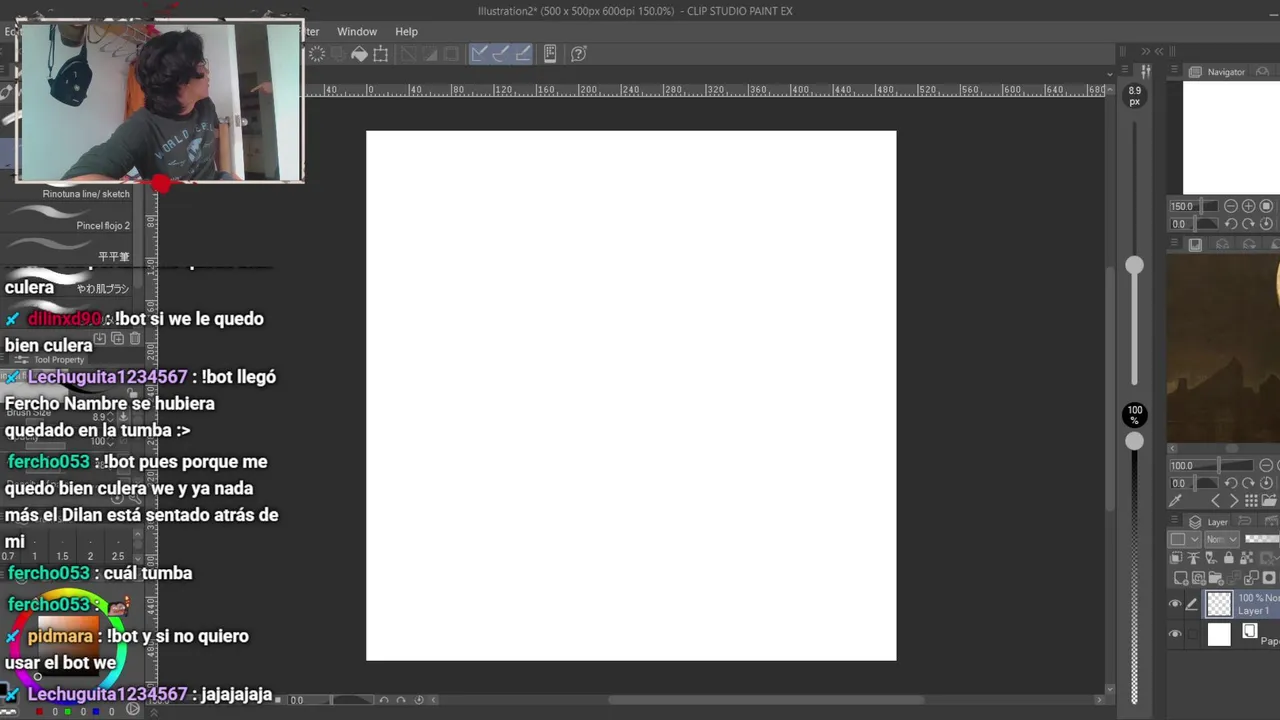1280x720 pixels.
Task: Select the Layer 1 thumbnail
Action: coord(1219,603)
